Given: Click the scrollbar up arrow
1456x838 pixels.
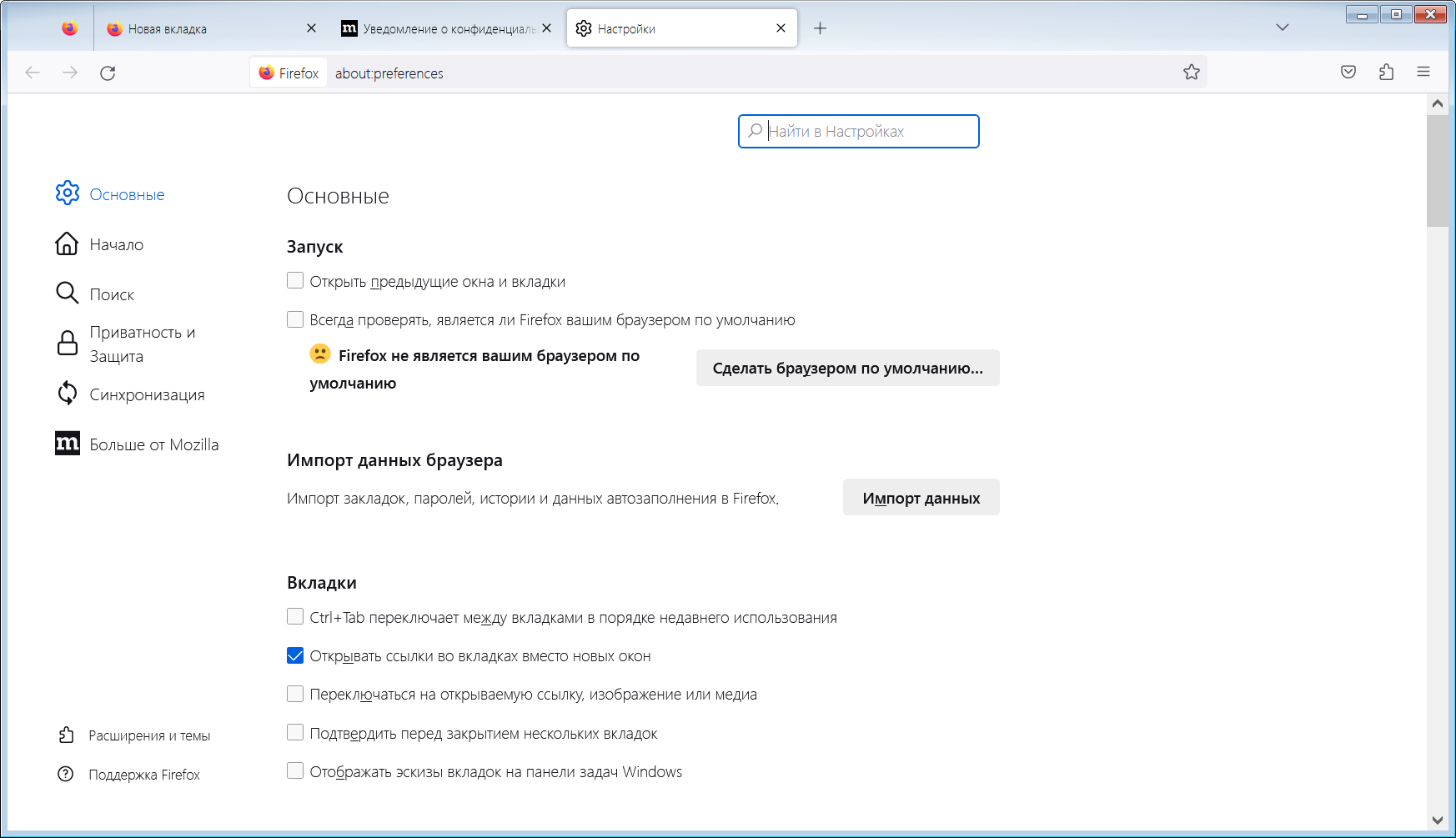Looking at the screenshot, I should click(x=1438, y=103).
